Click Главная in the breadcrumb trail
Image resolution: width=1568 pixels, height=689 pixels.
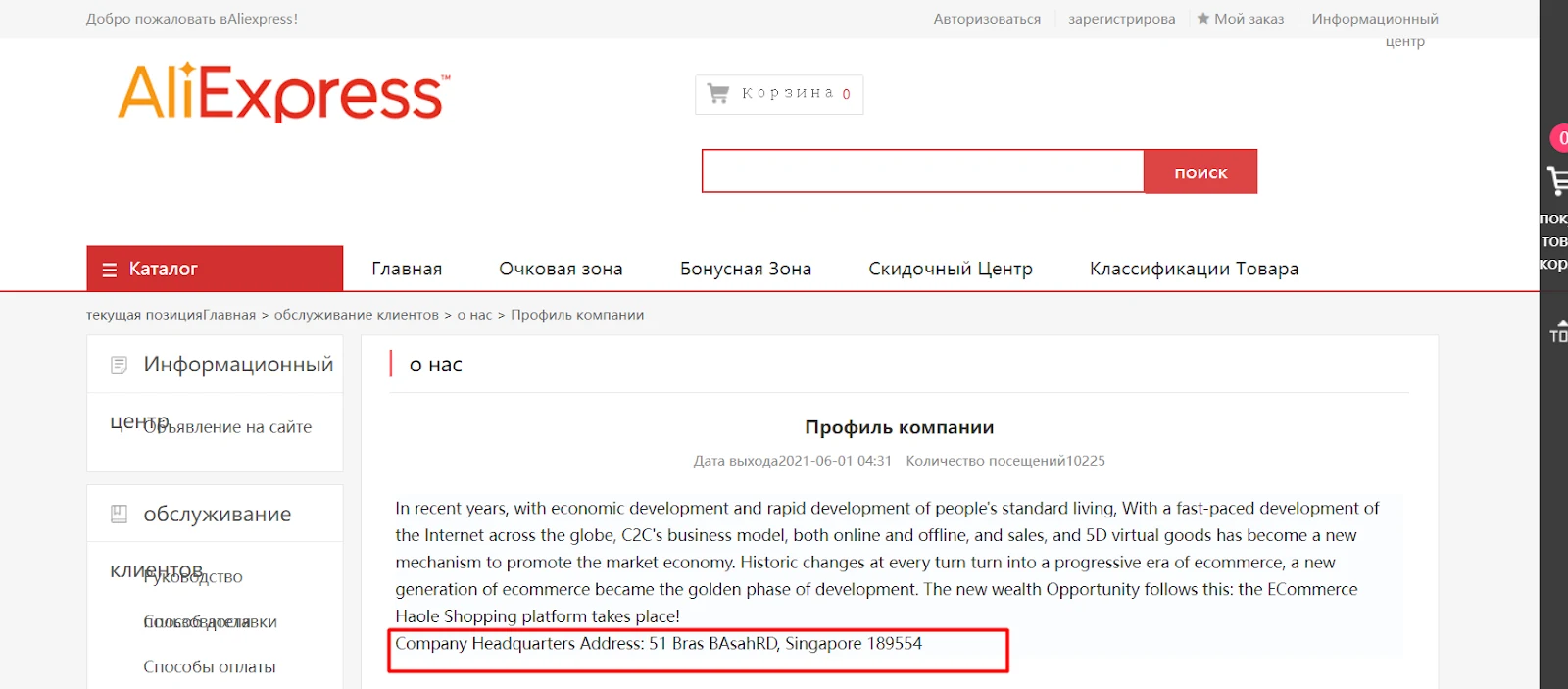pyautogui.click(x=229, y=315)
